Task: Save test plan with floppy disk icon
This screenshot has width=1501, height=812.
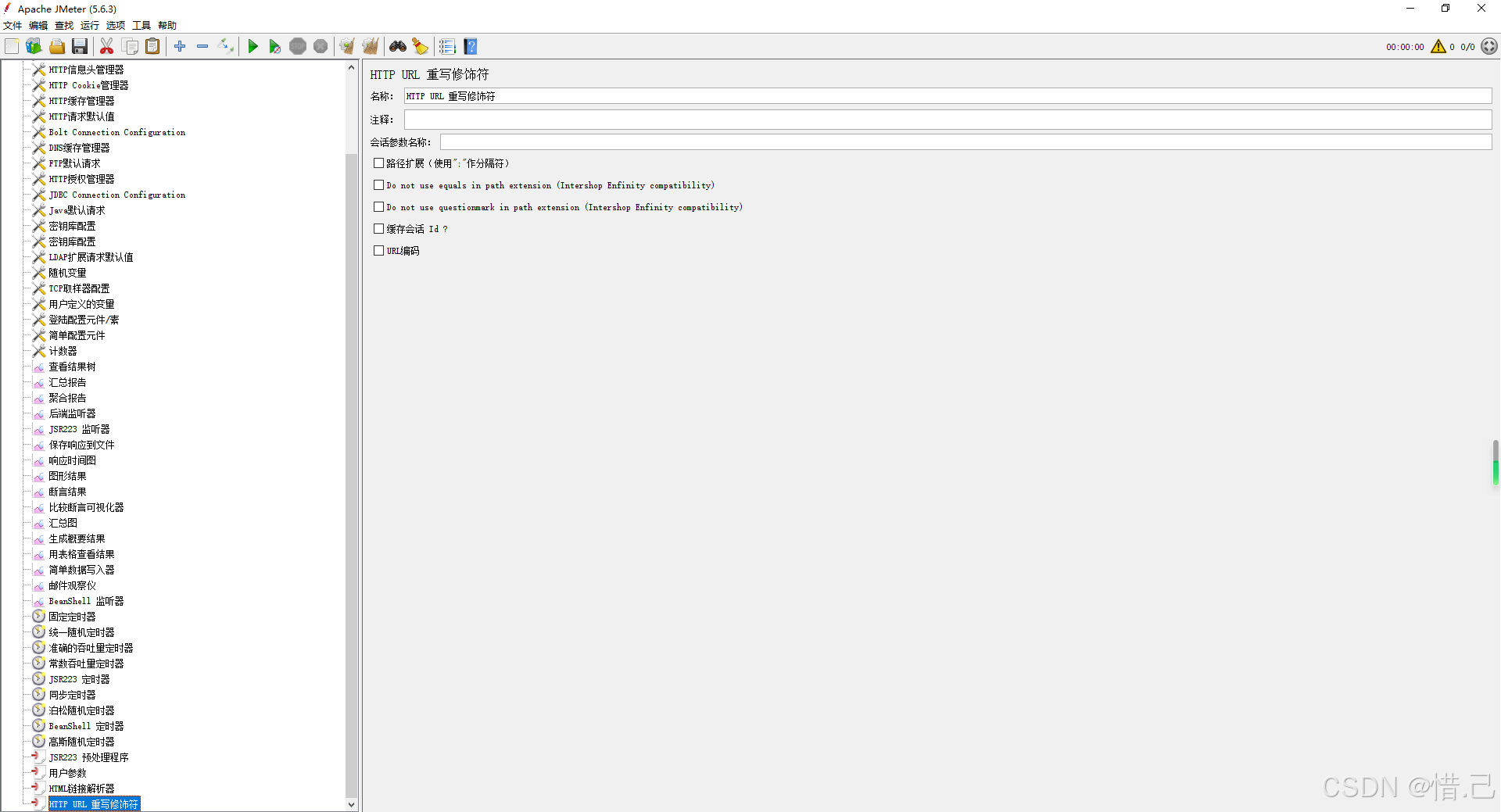Action: tap(80, 47)
